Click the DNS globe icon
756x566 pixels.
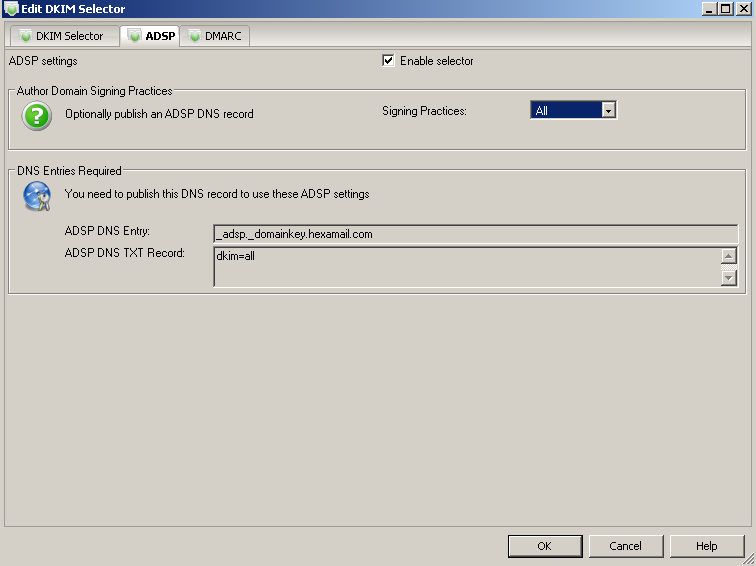click(37, 197)
